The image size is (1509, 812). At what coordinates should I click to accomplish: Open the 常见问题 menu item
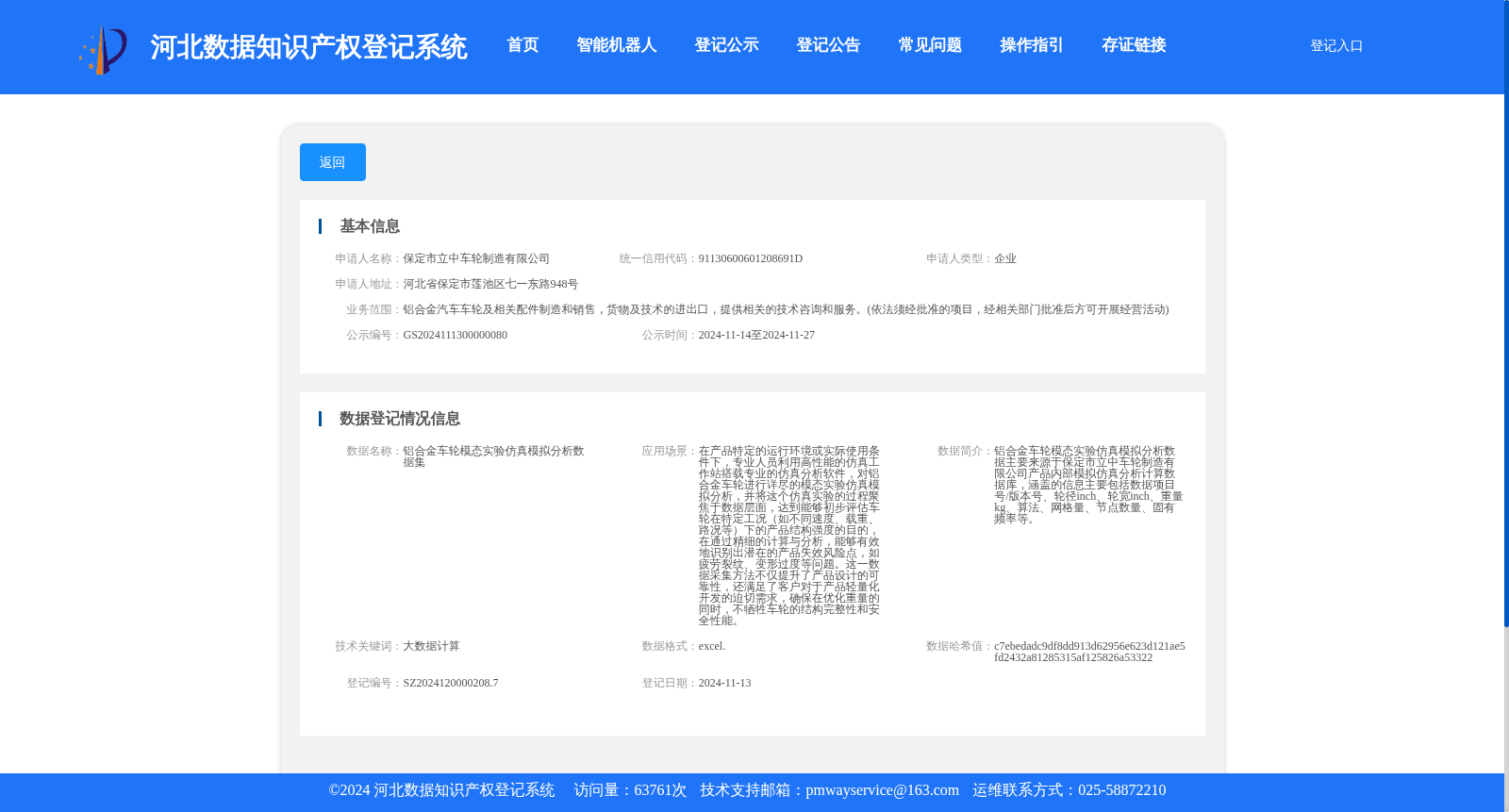pos(930,45)
